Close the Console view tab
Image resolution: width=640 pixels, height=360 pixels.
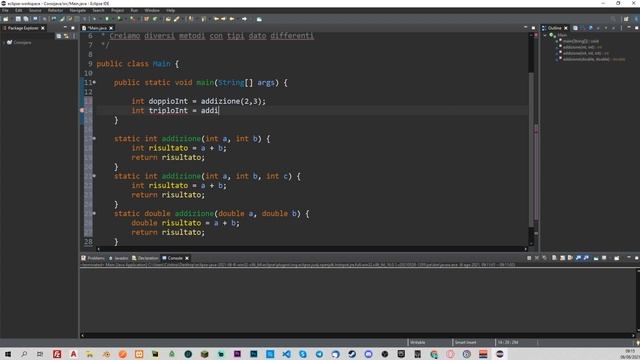187,258
